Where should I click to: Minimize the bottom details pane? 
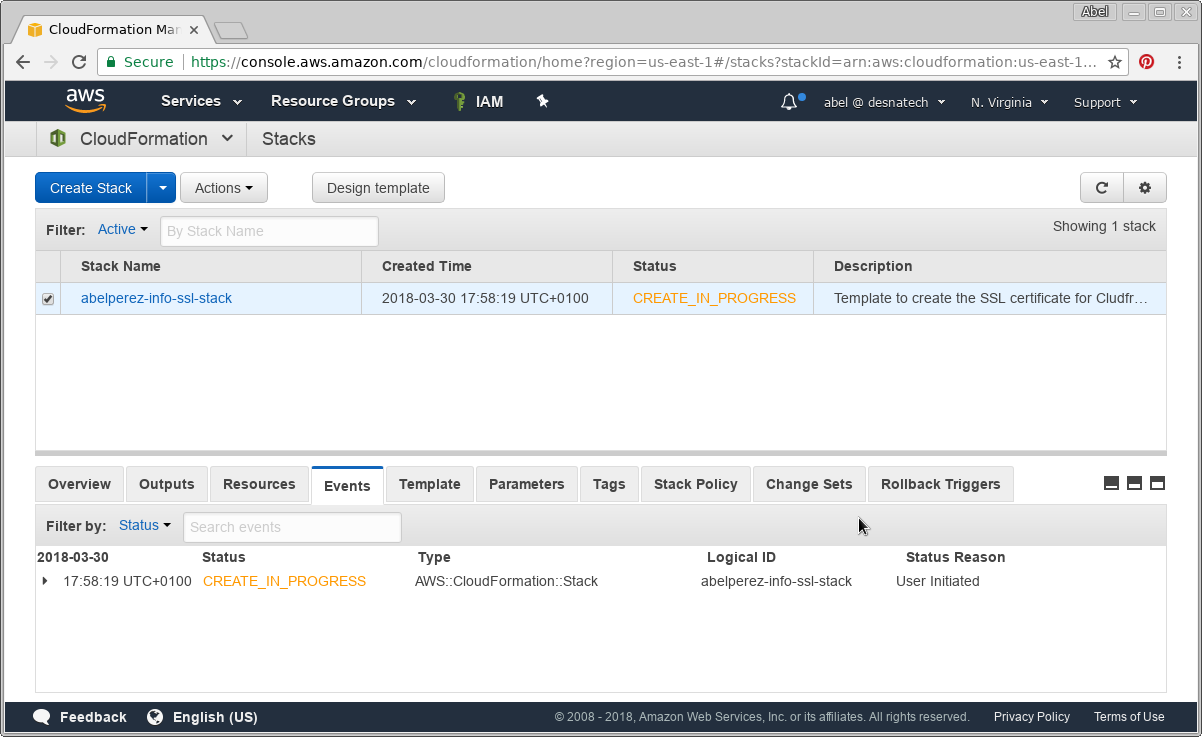1111,484
